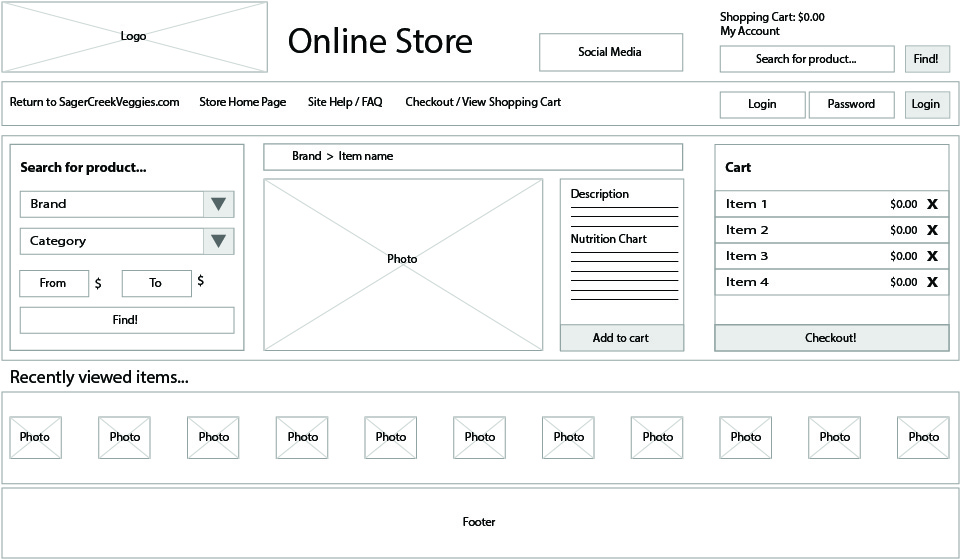Open the My Account link
The width and height of the screenshot is (960, 560).
(750, 31)
